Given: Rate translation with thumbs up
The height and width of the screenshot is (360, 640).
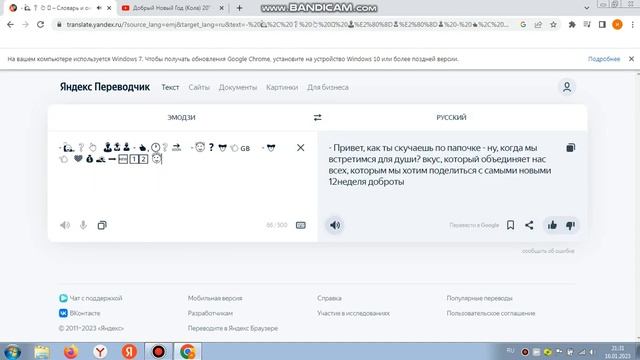Looking at the screenshot, I should [x=552, y=225].
